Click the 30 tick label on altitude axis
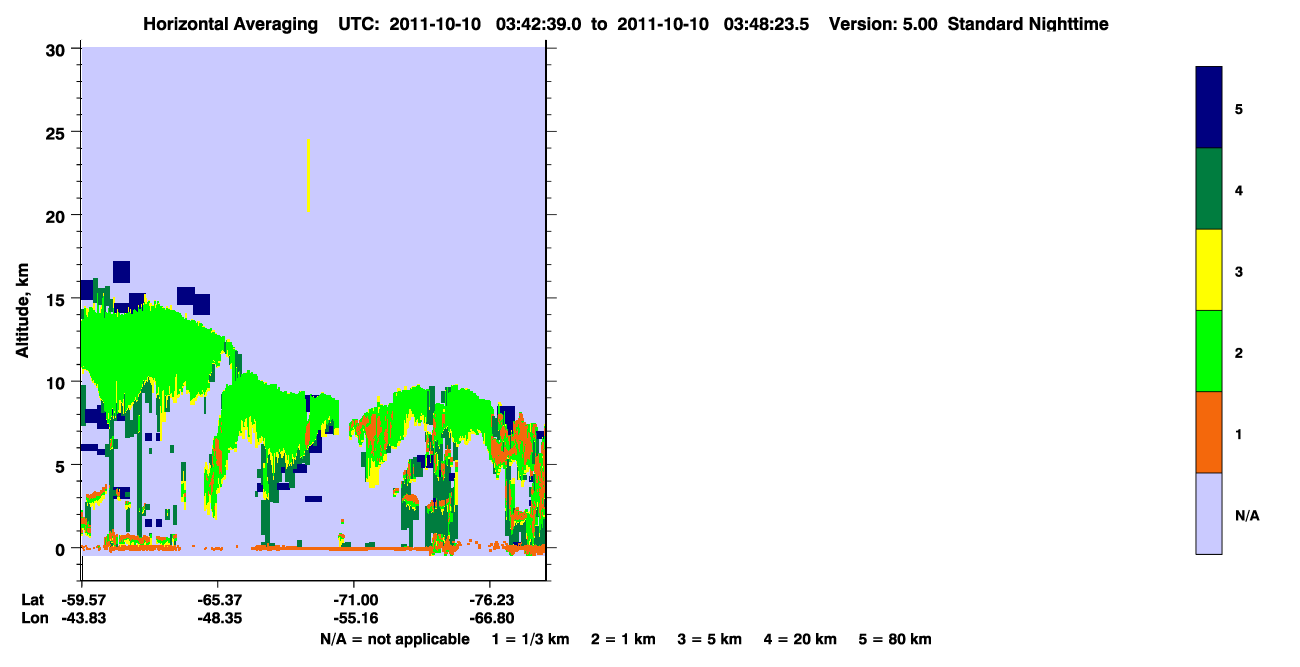Image resolution: width=1300 pixels, height=667 pixels. (59, 49)
